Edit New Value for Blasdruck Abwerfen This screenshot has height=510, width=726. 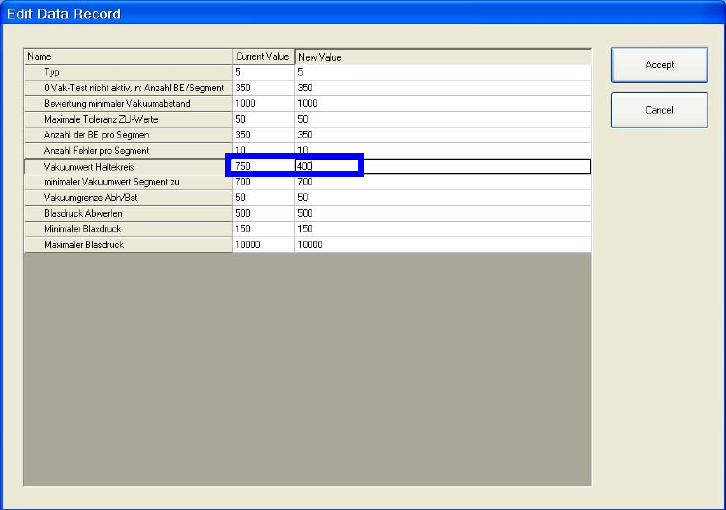point(443,214)
